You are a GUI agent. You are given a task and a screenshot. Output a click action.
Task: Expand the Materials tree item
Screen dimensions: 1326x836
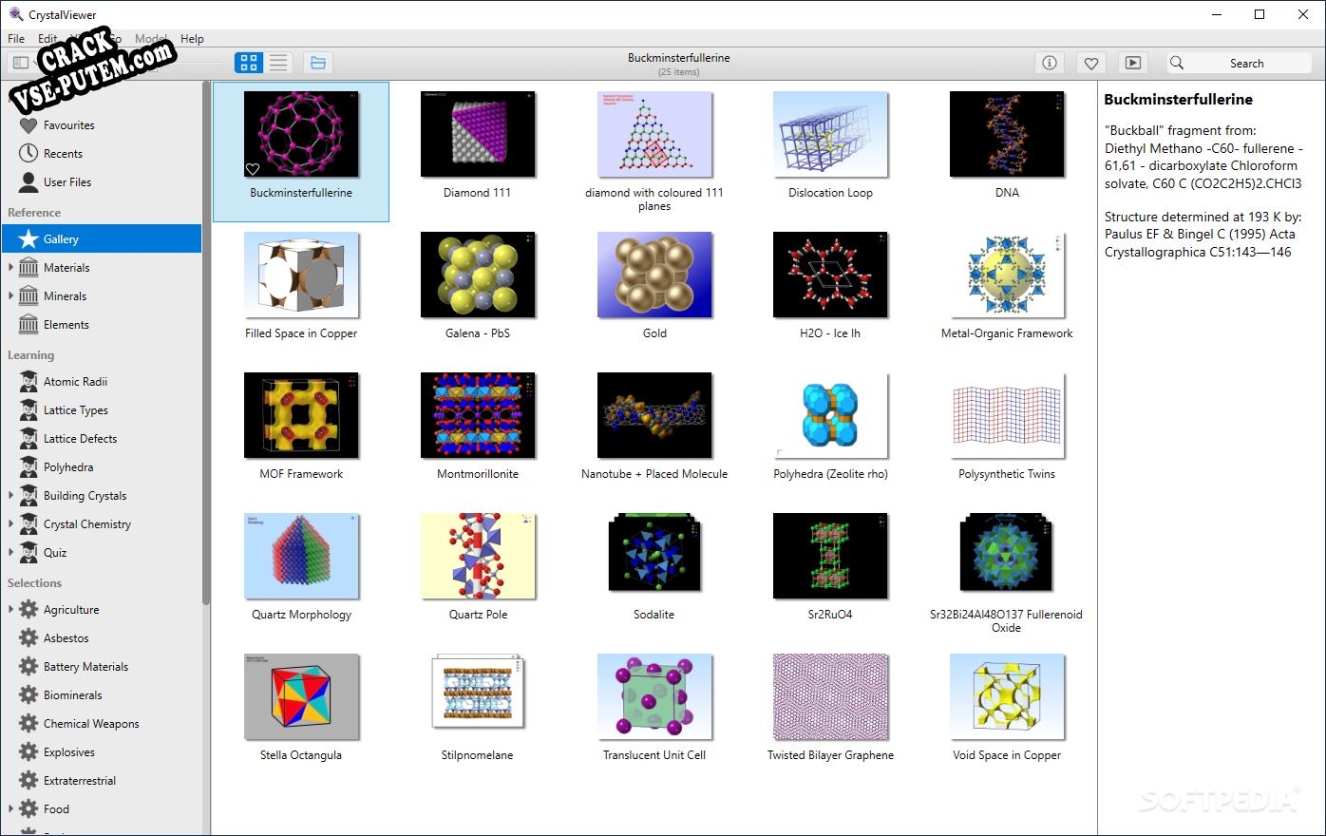pyautogui.click(x=11, y=268)
